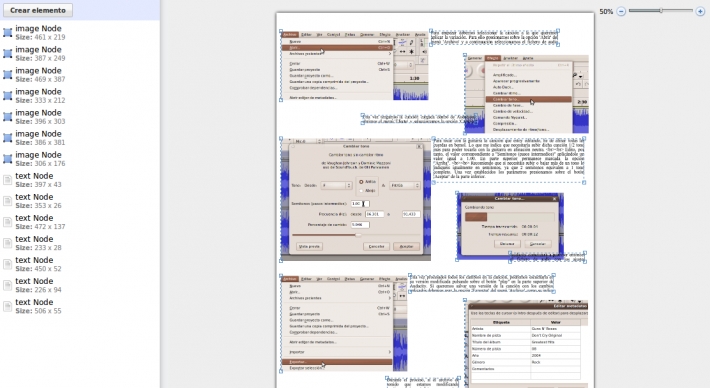
Task: Select text Node sized 397 x 43 icon
Action: point(8,180)
